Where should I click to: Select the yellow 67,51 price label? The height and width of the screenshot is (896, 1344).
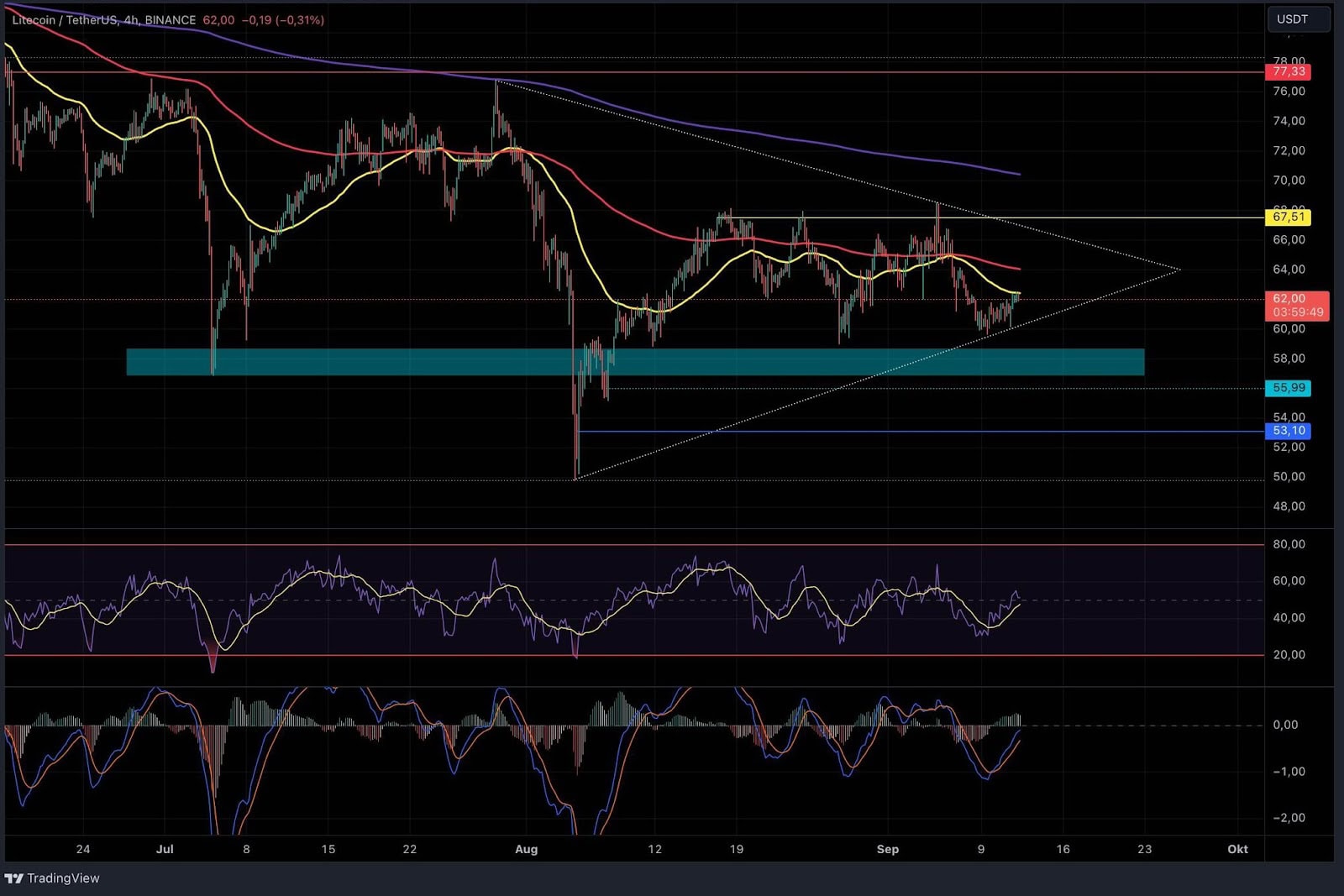tap(1288, 217)
